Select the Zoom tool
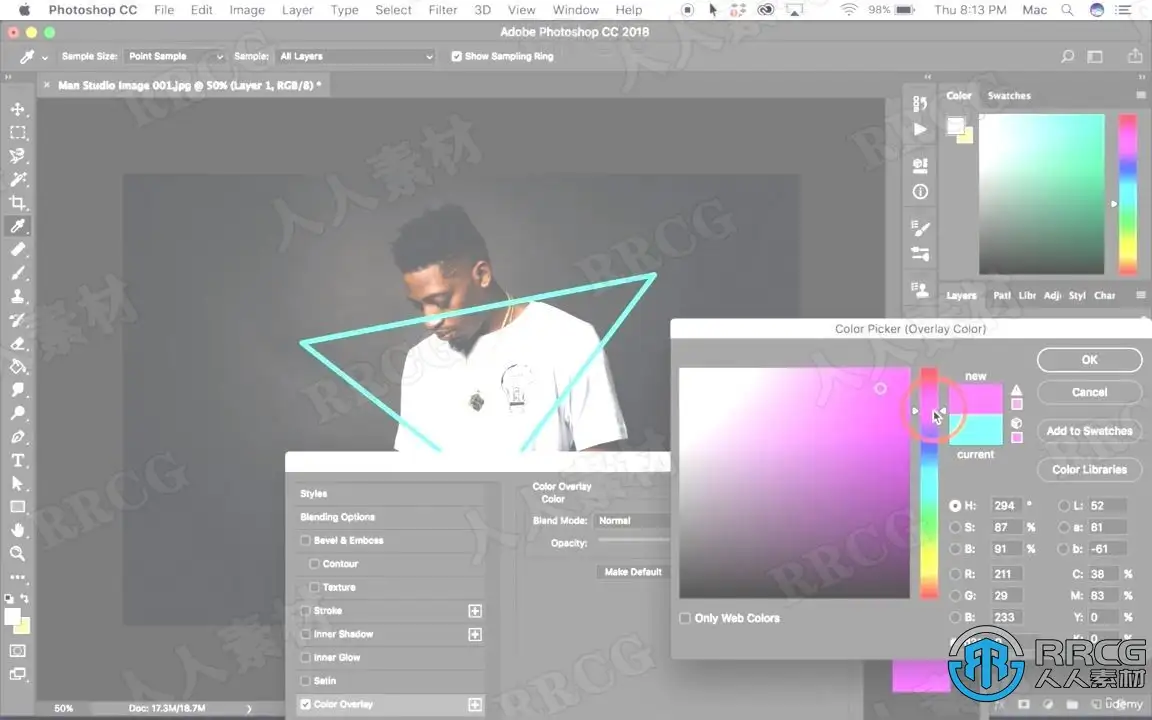This screenshot has width=1152, height=720. point(18,553)
